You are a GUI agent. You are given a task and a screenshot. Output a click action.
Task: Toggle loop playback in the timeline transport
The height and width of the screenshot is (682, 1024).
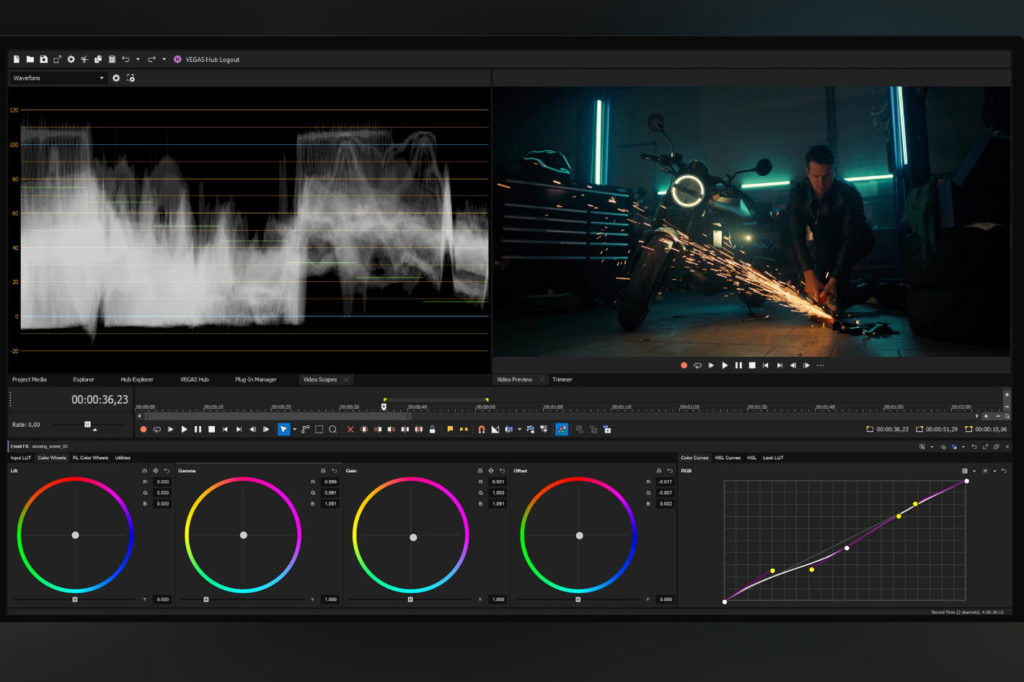[157, 429]
